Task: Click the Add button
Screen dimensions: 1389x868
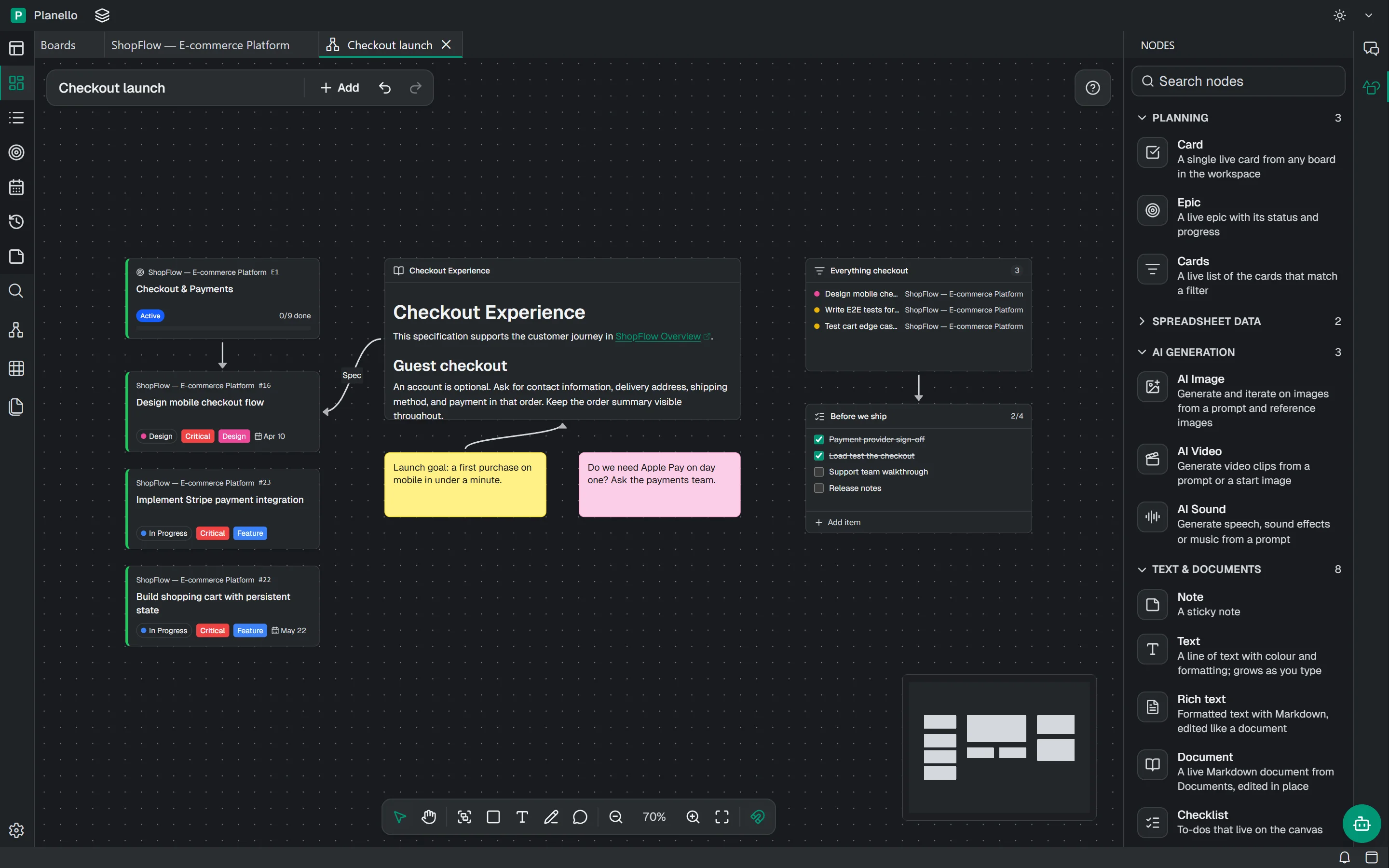Action: coord(340,88)
